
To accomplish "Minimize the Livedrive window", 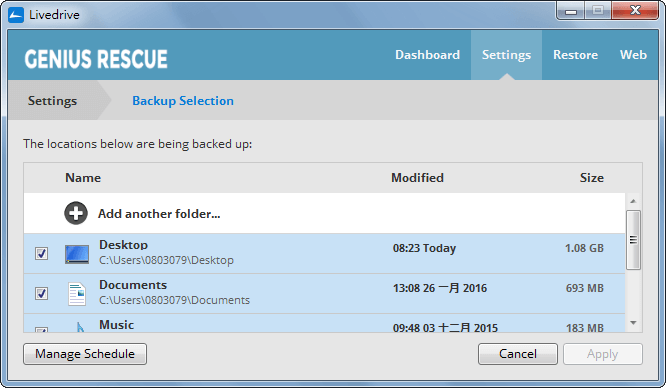I will click(x=570, y=11).
